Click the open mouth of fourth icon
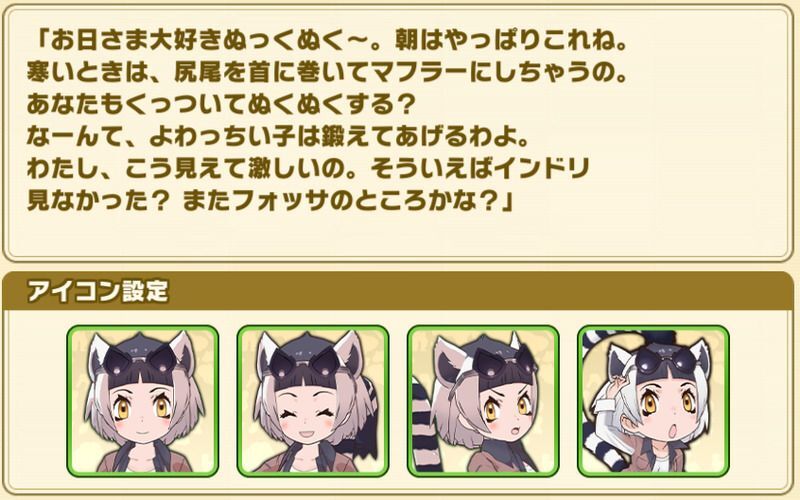Viewport: 800px width, 500px height. point(674,432)
